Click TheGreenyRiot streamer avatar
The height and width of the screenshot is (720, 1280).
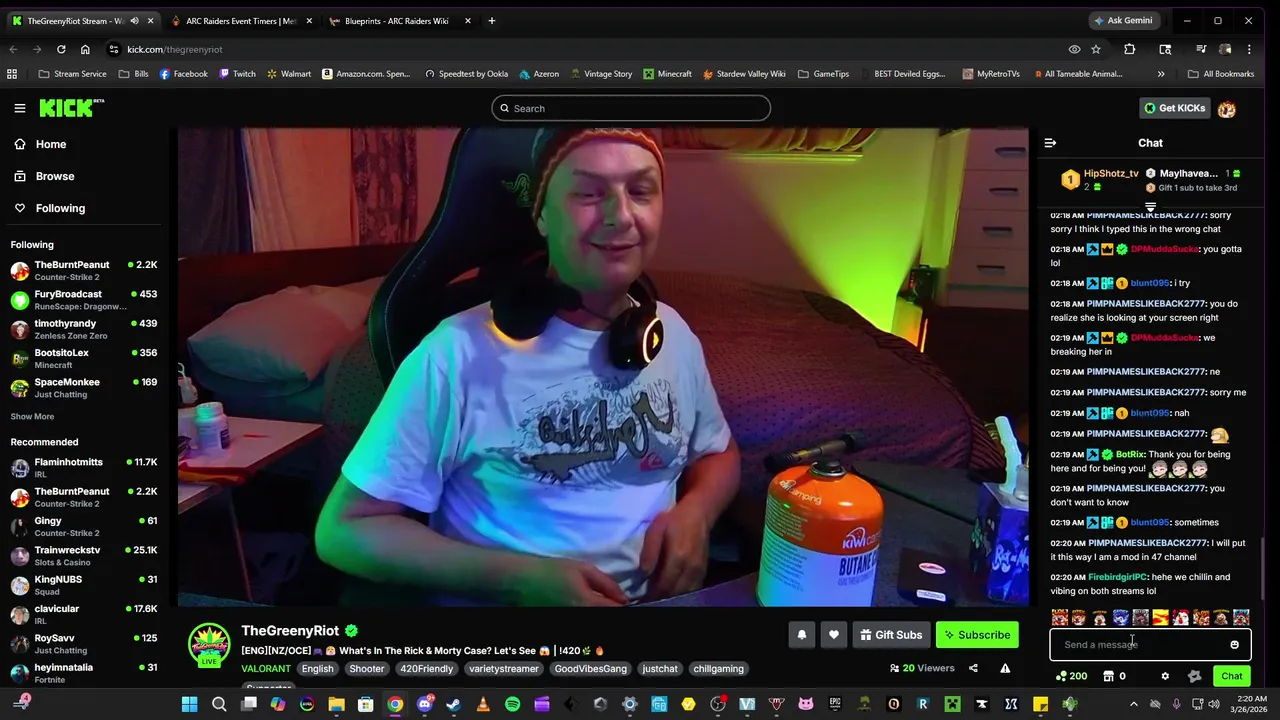click(209, 645)
